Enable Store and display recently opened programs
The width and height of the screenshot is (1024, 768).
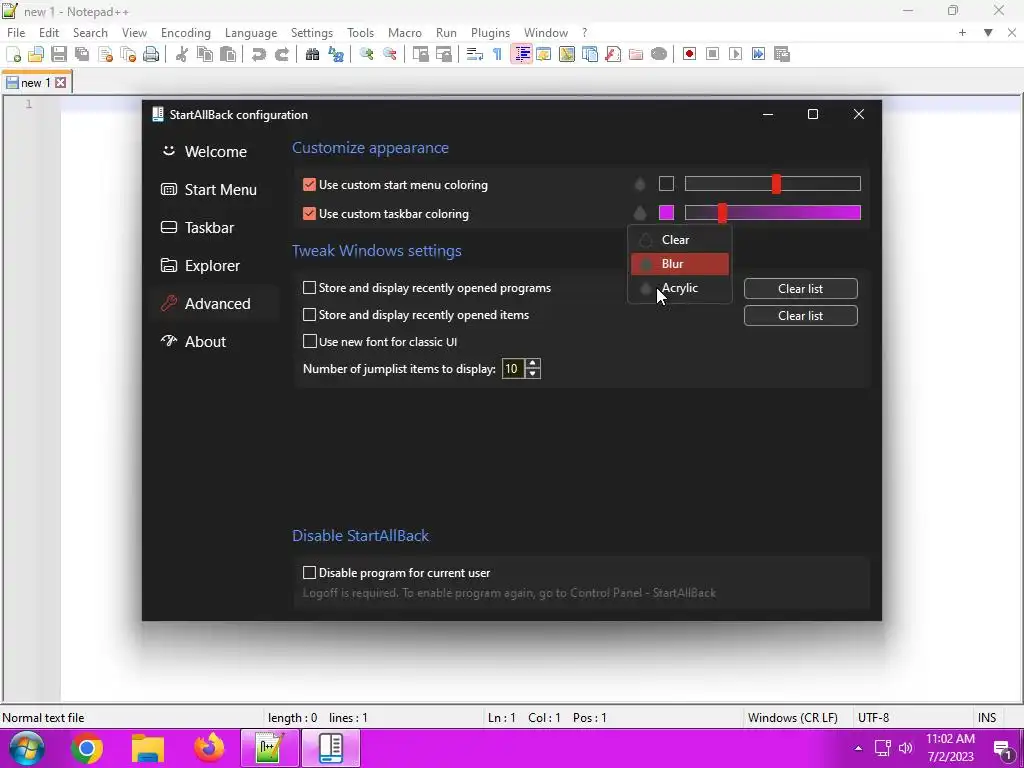click(310, 288)
